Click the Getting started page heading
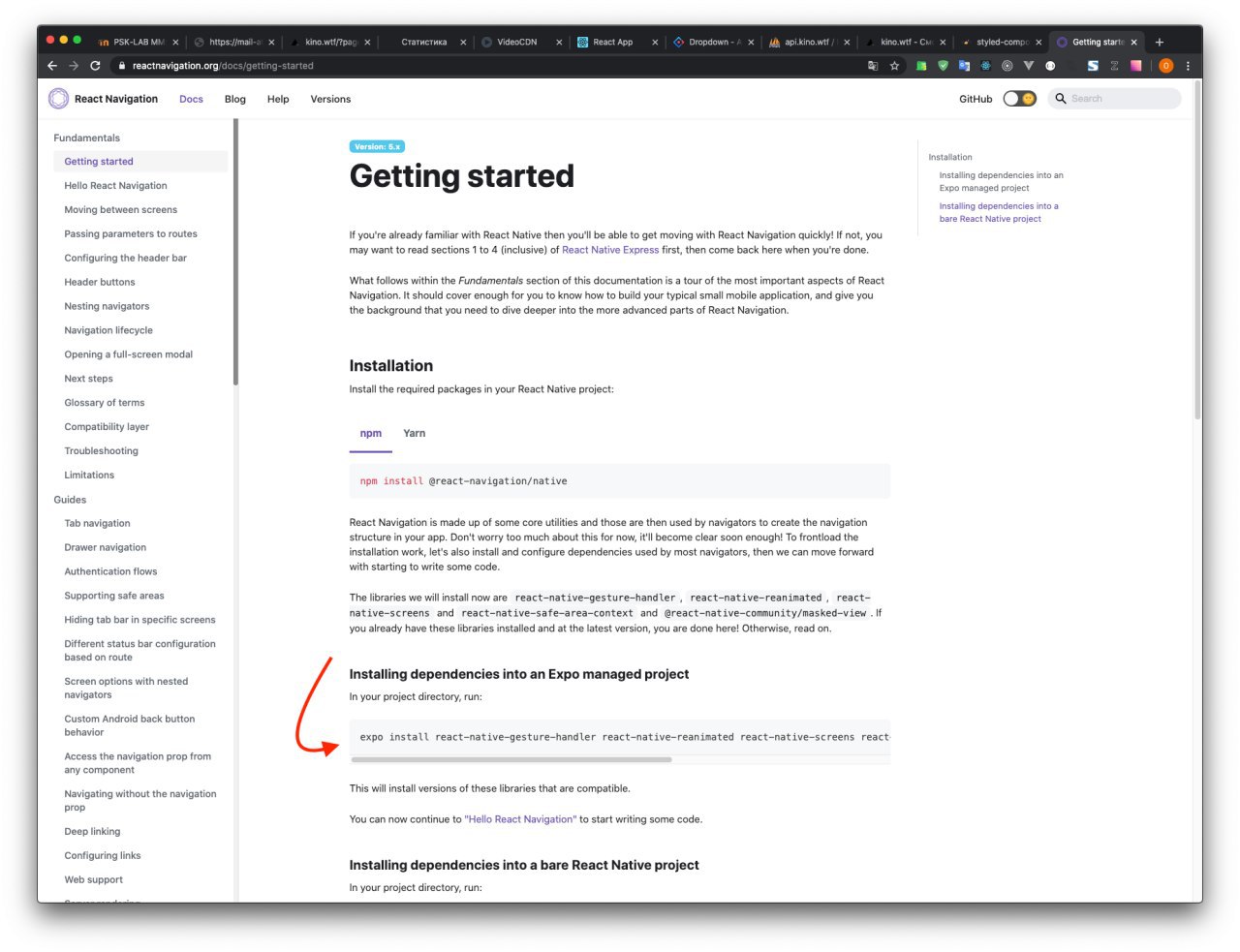The image size is (1240, 952). (461, 176)
